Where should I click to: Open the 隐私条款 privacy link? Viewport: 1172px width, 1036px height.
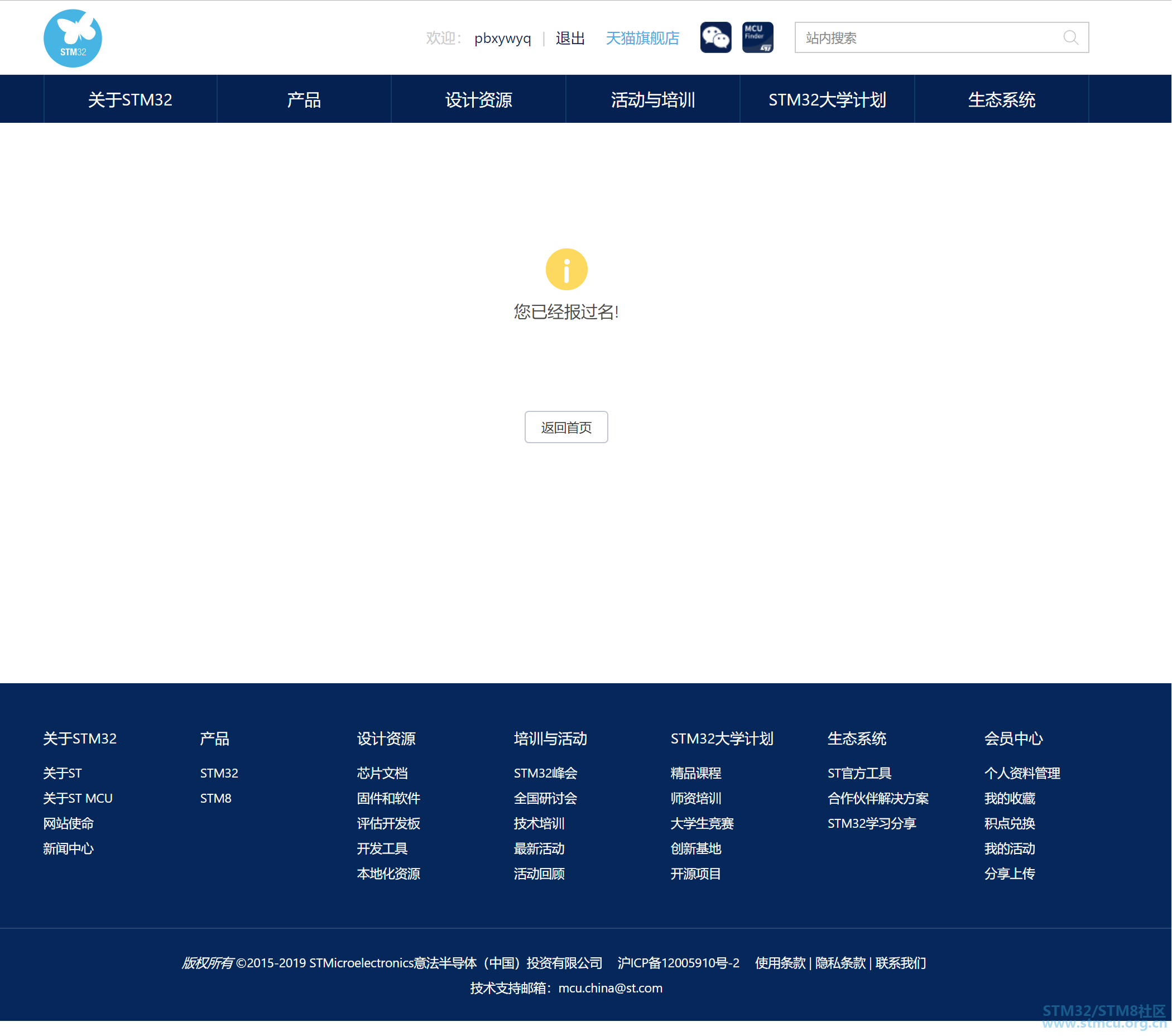click(x=840, y=963)
